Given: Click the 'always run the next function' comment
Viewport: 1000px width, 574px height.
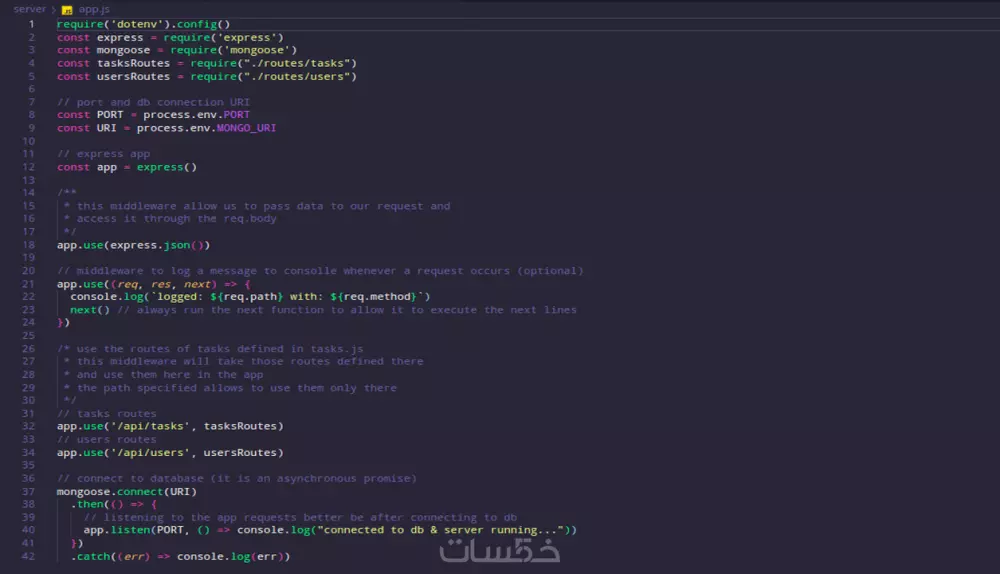Looking at the screenshot, I should point(347,310).
